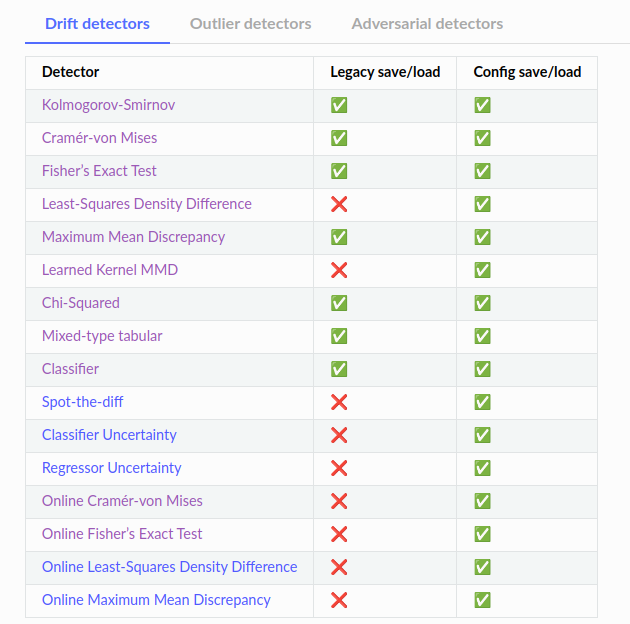Screen dimensions: 630x624
Task: Open the Learned Kernel MMD link
Action: coord(110,270)
